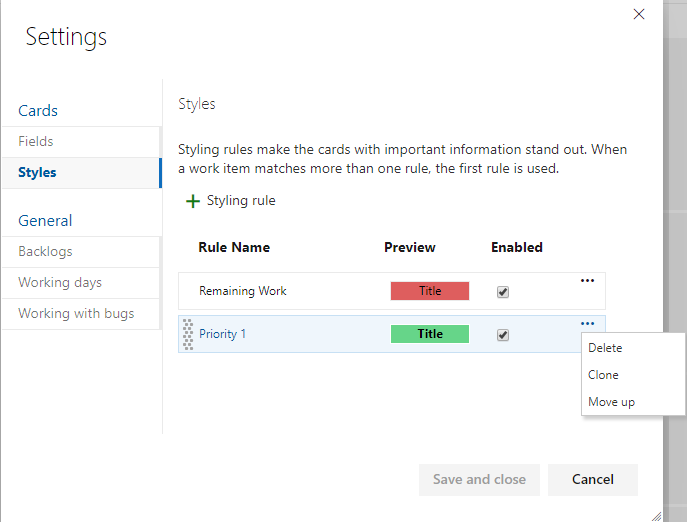
Task: Click the General section heading
Action: pyautogui.click(x=45, y=221)
